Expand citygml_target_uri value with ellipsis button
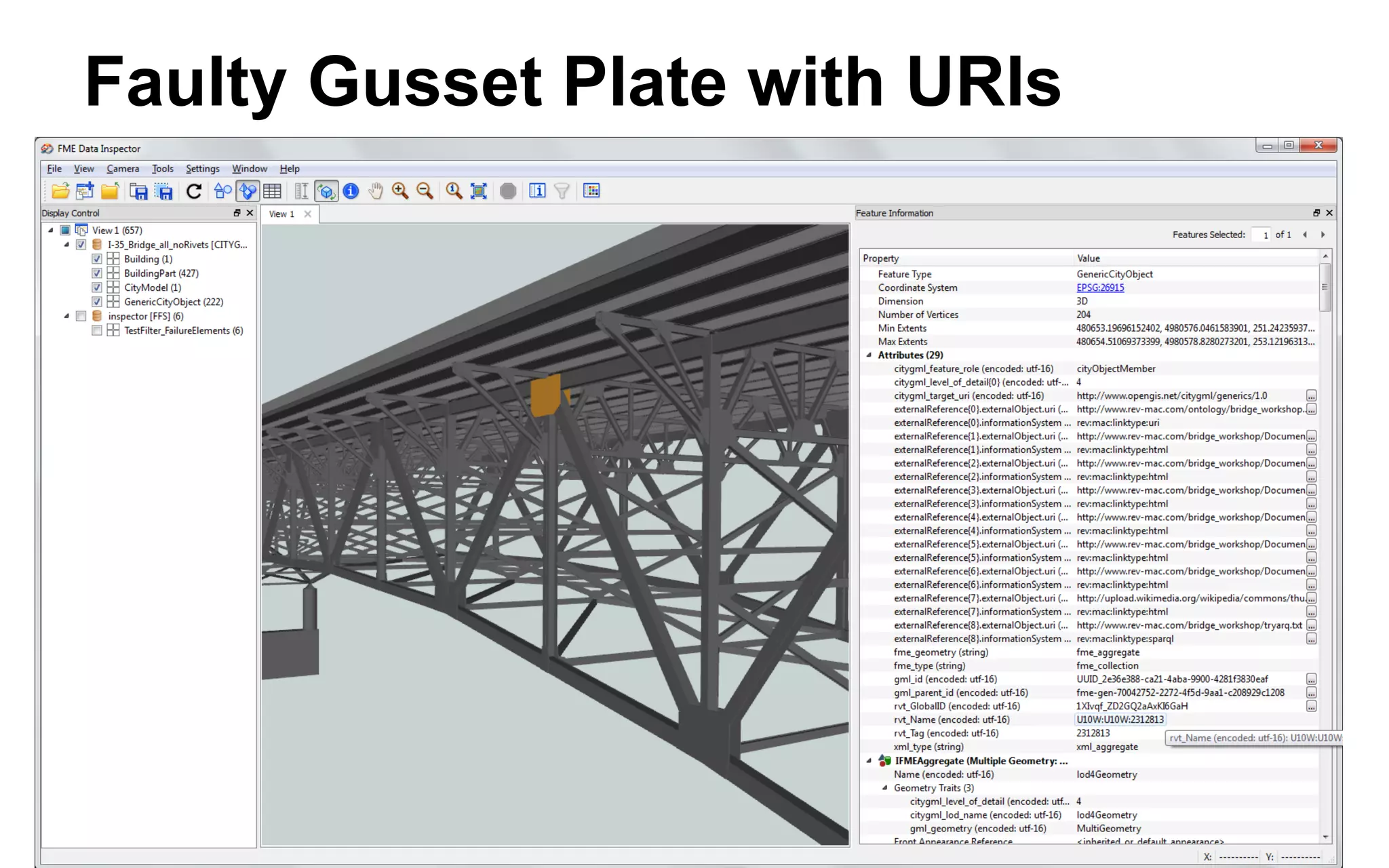1389x868 pixels. (x=1312, y=396)
